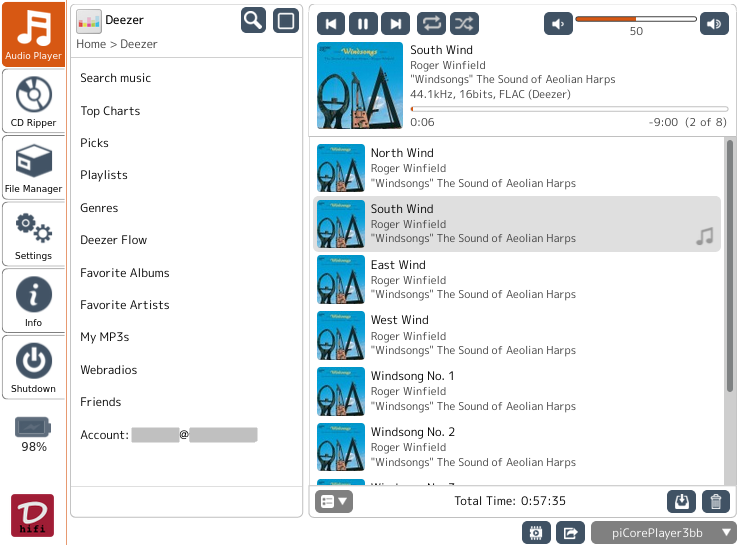Screen dimensions: 737x545
Task: Click the East Wind album thumbnail
Action: coord(341,280)
